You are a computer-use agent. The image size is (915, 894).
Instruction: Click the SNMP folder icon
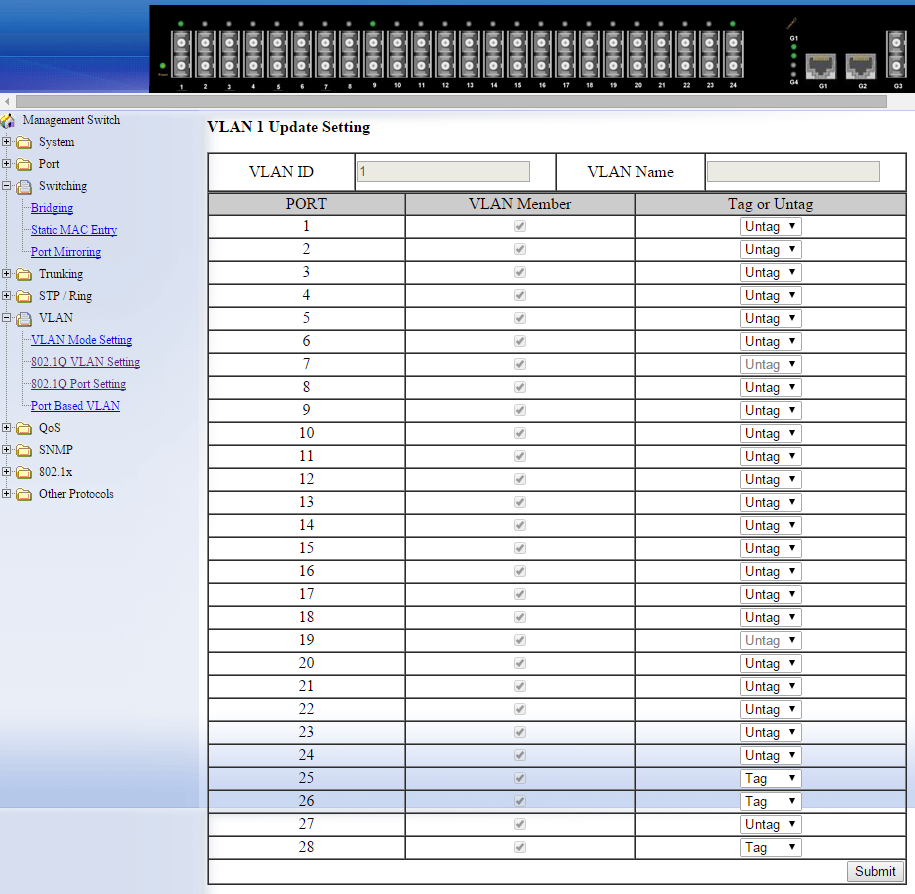click(24, 451)
